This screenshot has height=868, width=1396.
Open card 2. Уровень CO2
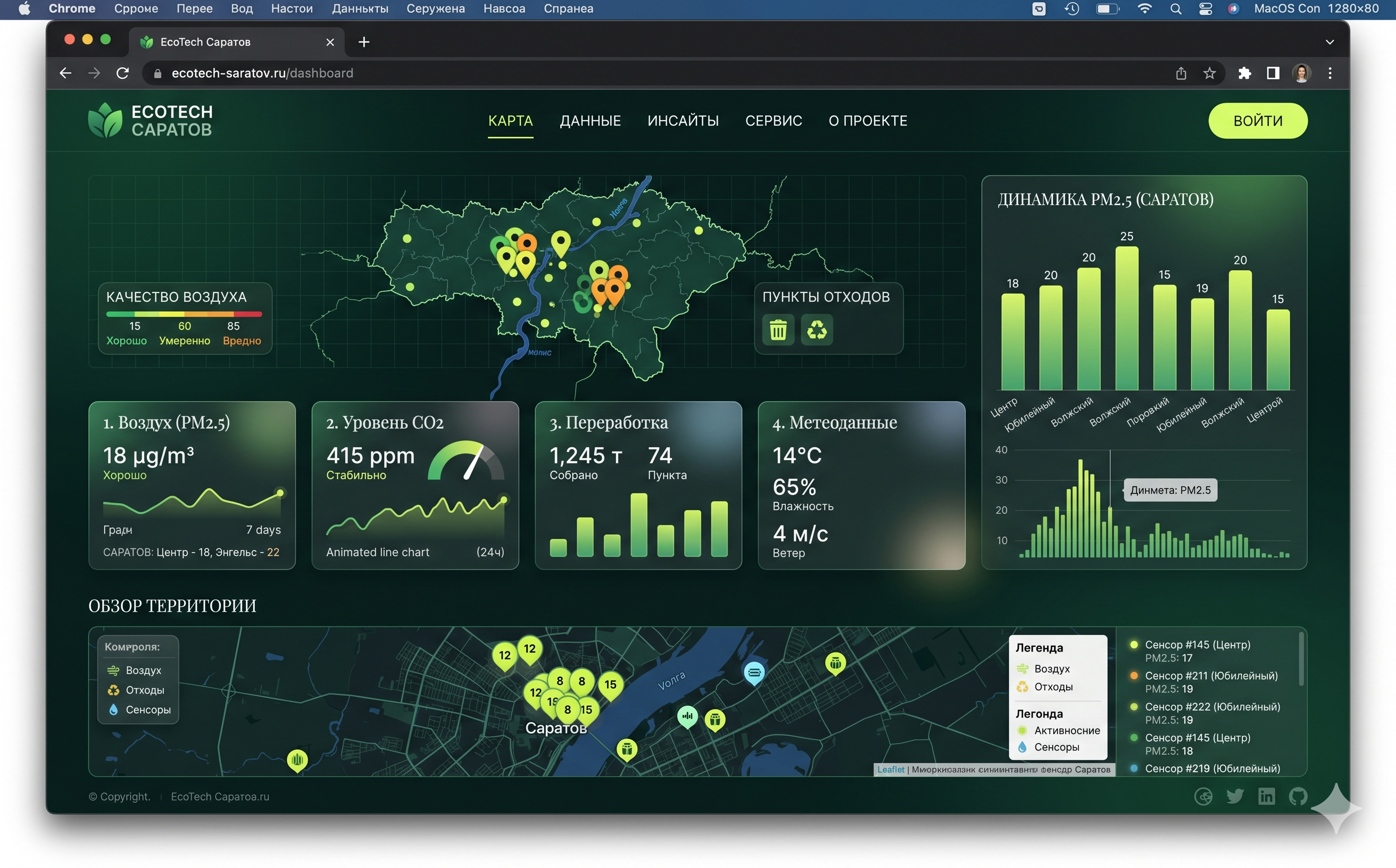pos(415,485)
